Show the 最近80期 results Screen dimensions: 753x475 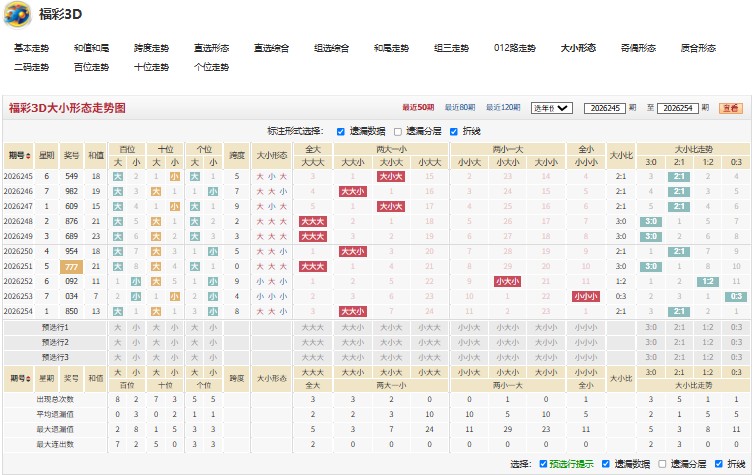click(x=460, y=108)
